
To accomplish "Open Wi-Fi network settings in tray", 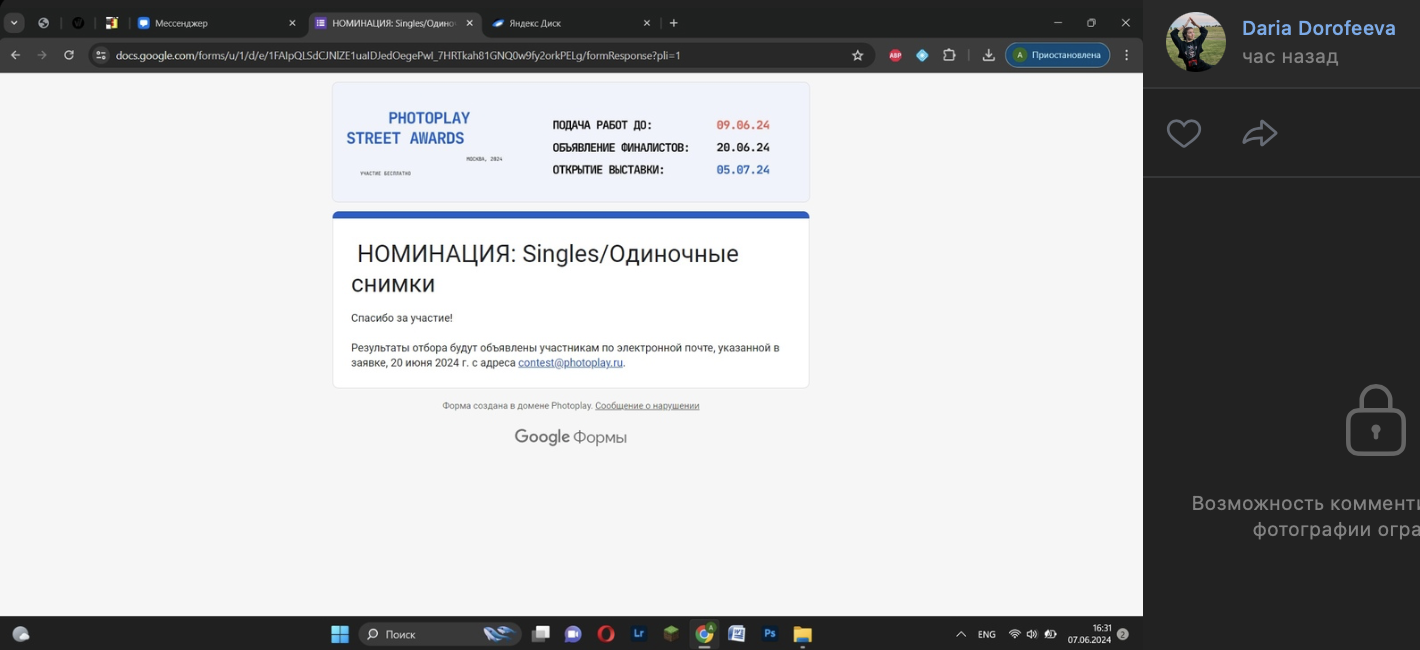I will point(1015,634).
